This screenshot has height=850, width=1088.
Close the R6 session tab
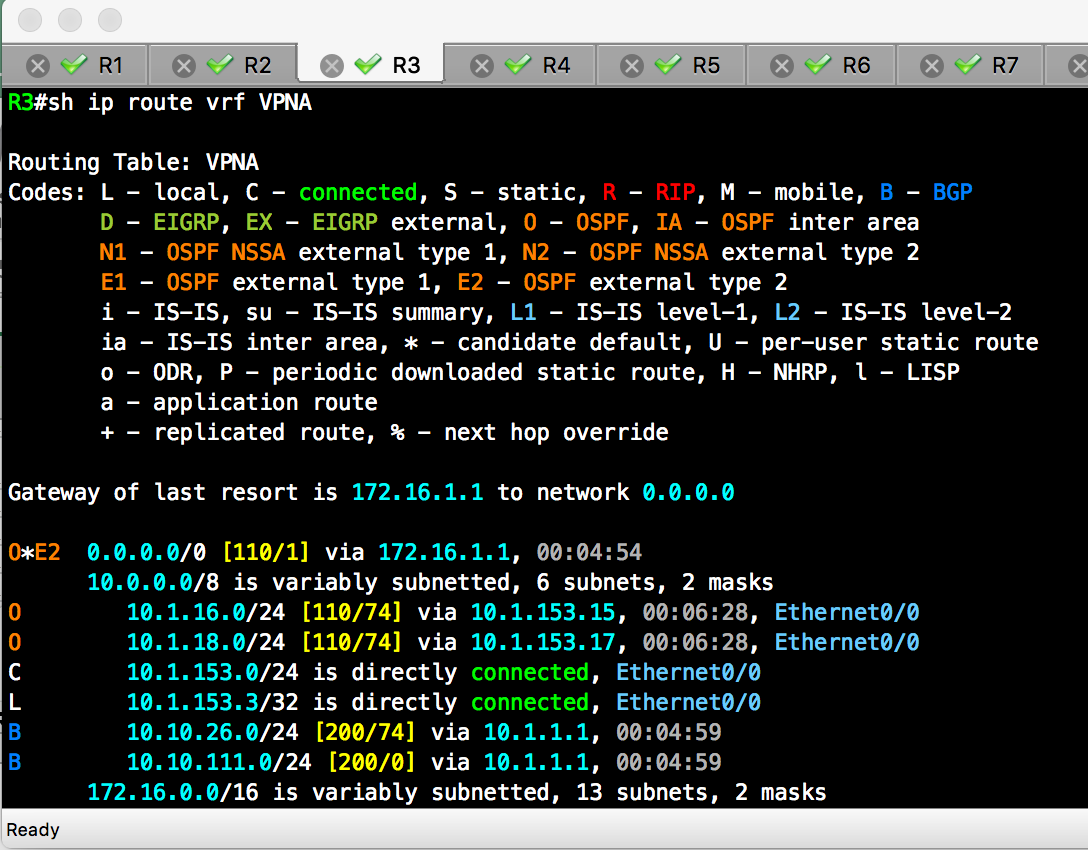(782, 66)
